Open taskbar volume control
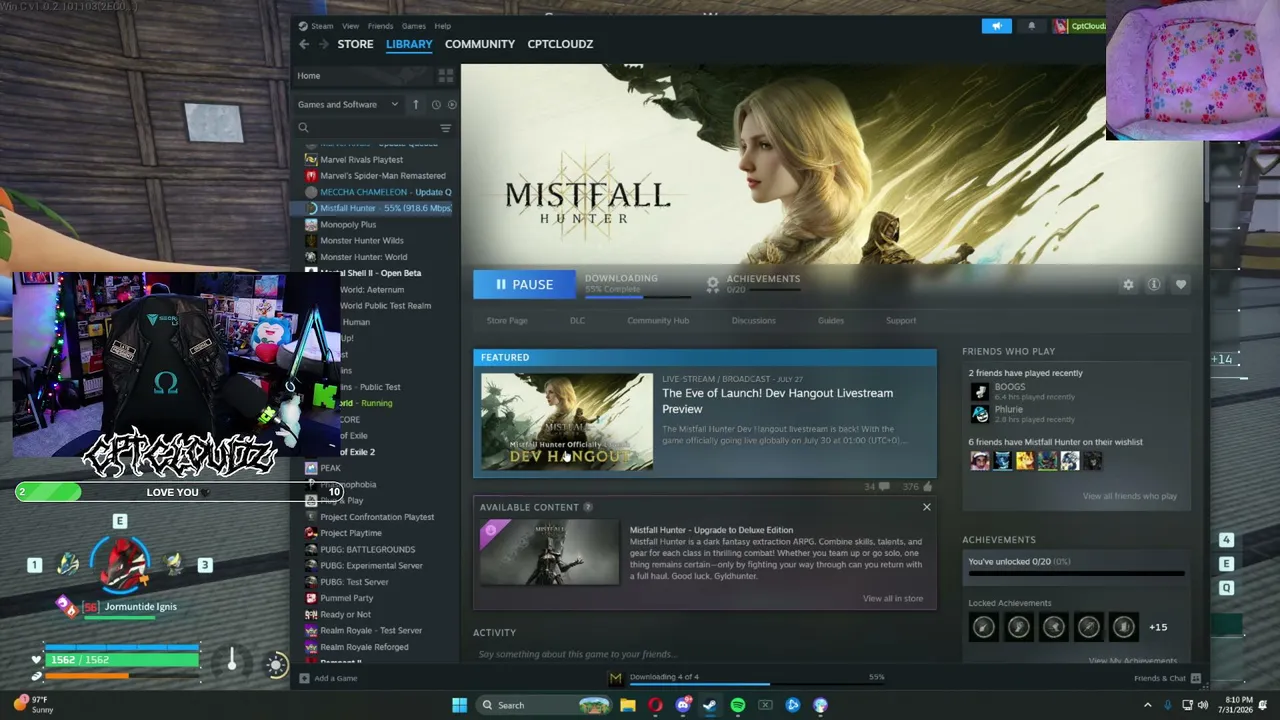Screen dimensions: 1280x720 pyautogui.click(x=1204, y=705)
